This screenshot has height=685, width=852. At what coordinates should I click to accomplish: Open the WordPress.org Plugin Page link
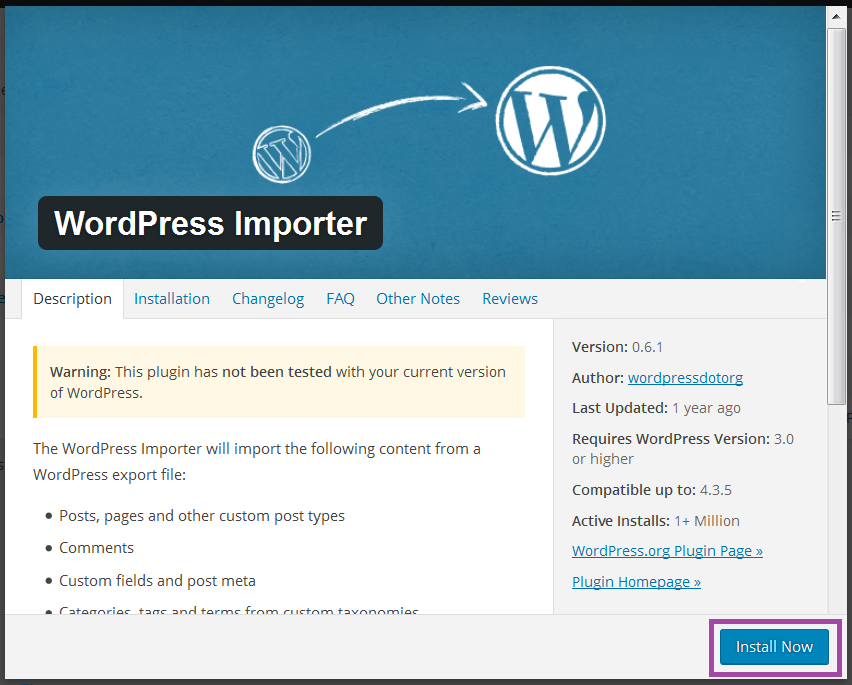[667, 551]
